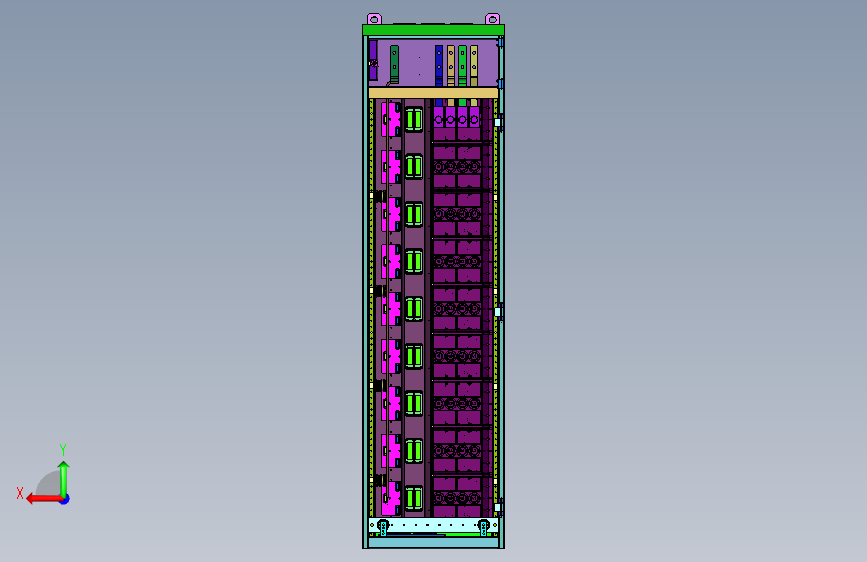Image resolution: width=867 pixels, height=562 pixels.
Task: Select the right lifting eye on cabinet top
Action: click(492, 19)
